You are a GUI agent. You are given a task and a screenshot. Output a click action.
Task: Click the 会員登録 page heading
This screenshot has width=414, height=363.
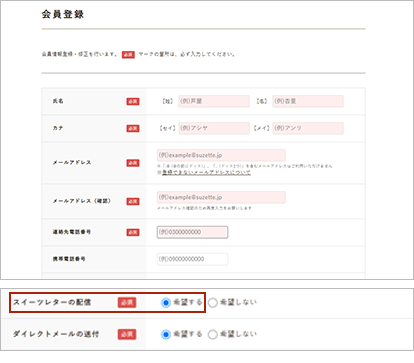pyautogui.click(x=63, y=14)
